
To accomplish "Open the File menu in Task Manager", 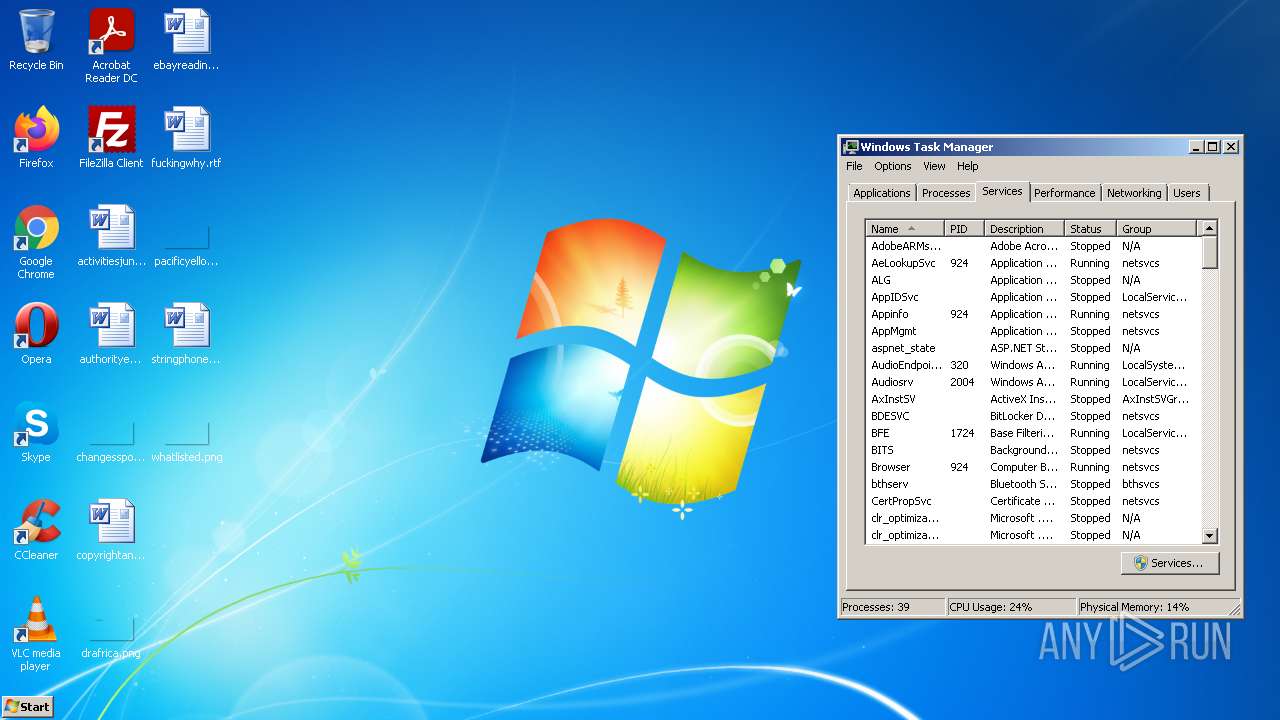I will click(x=854, y=166).
